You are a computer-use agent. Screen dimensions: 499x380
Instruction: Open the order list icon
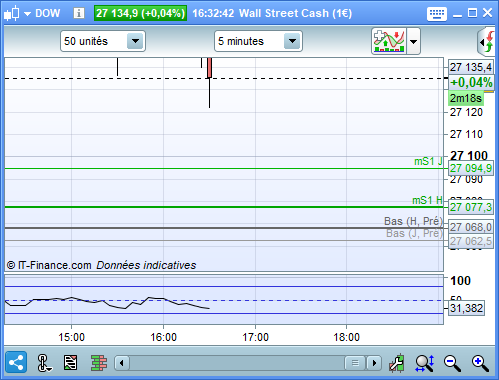70,363
